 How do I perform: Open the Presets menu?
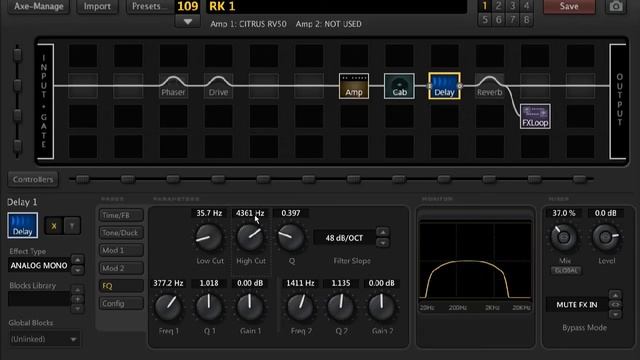pos(149,7)
